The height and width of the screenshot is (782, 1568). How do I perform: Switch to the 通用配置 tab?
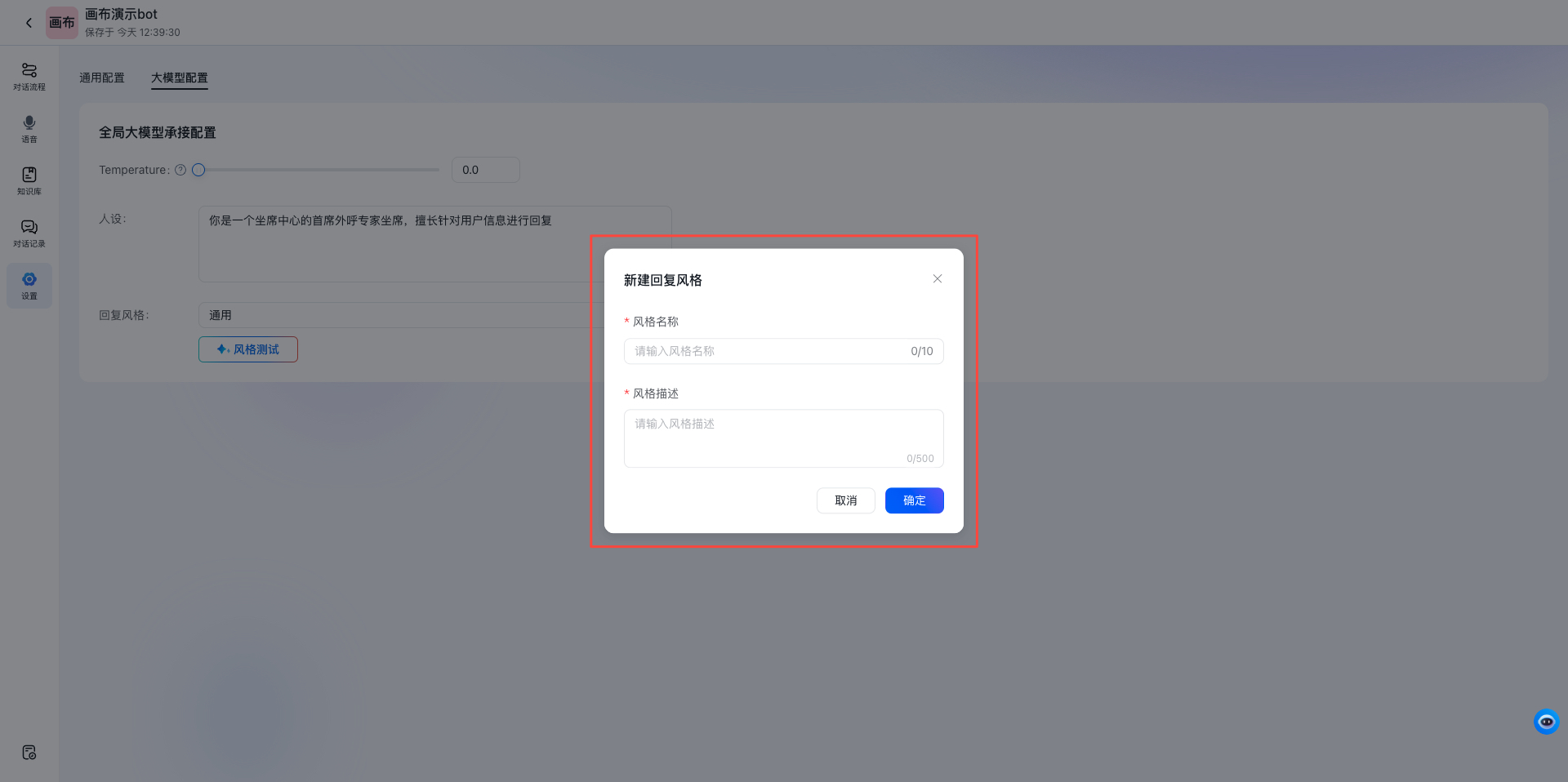click(x=102, y=78)
